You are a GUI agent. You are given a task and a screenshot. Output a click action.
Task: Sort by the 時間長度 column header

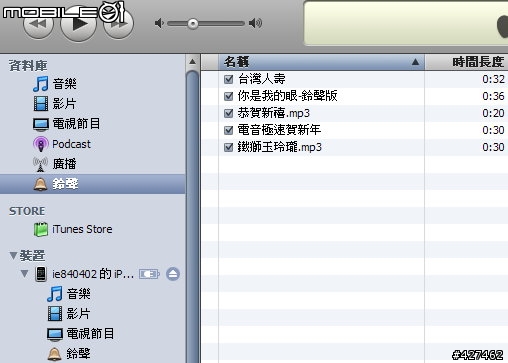point(467,62)
